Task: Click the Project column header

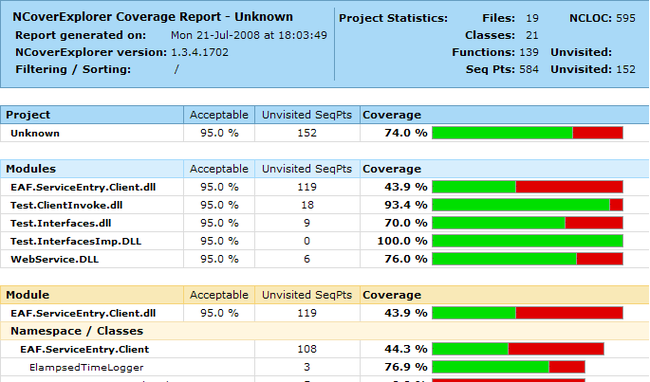Action: pos(28,115)
